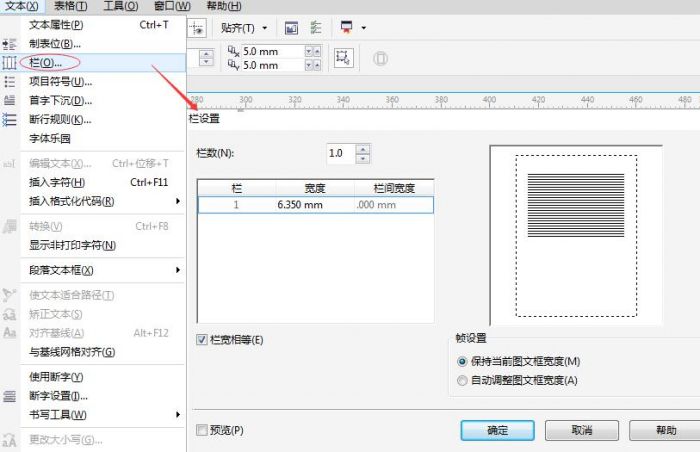Viewport: 700px width, 452px height.
Task: Click the tab stops icon beside 制表位
Action: [x=9, y=44]
